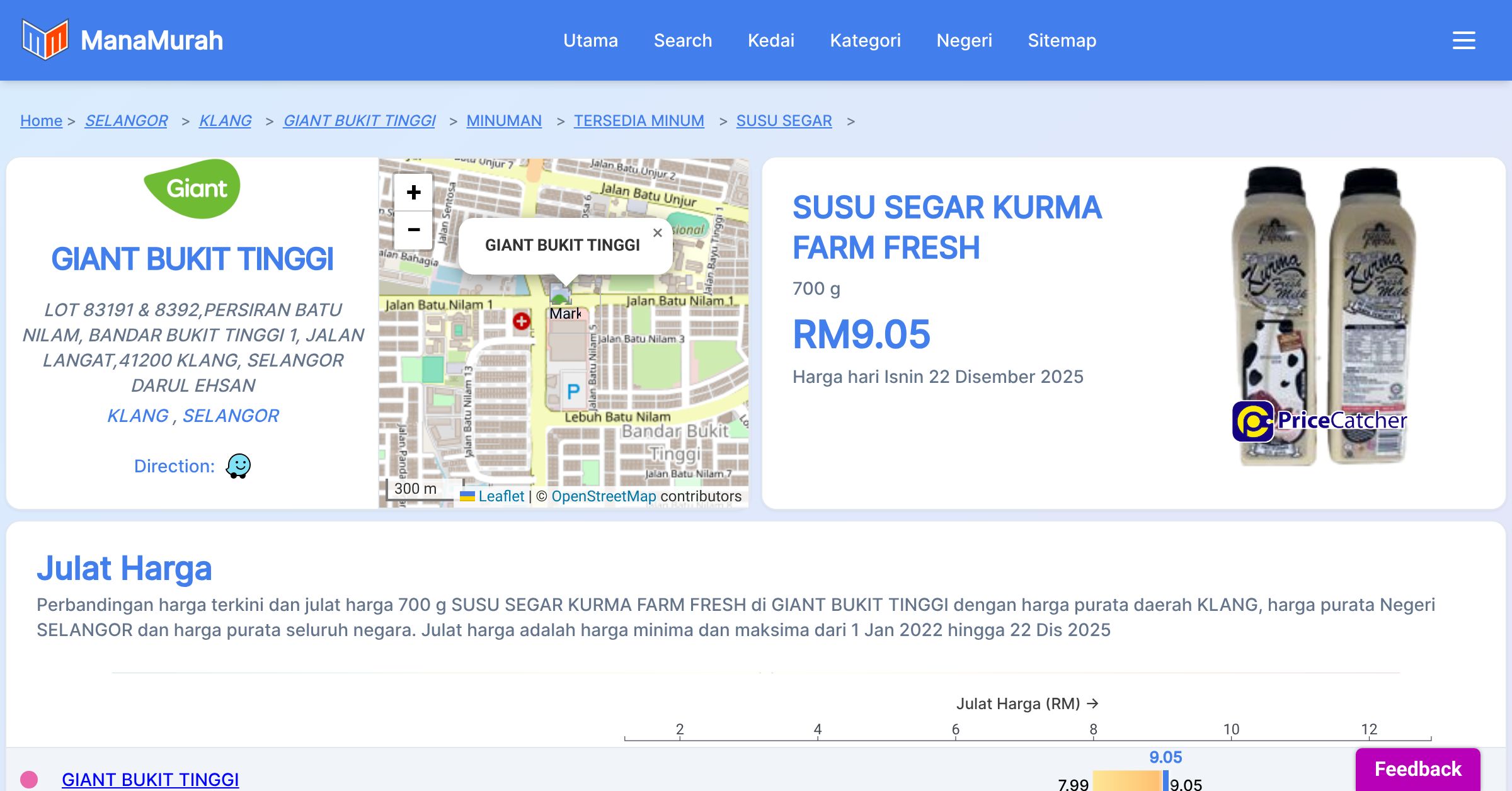Close the GIANT BUKIT TINGGI map popup
Screen dimensions: 1512x791
(657, 232)
